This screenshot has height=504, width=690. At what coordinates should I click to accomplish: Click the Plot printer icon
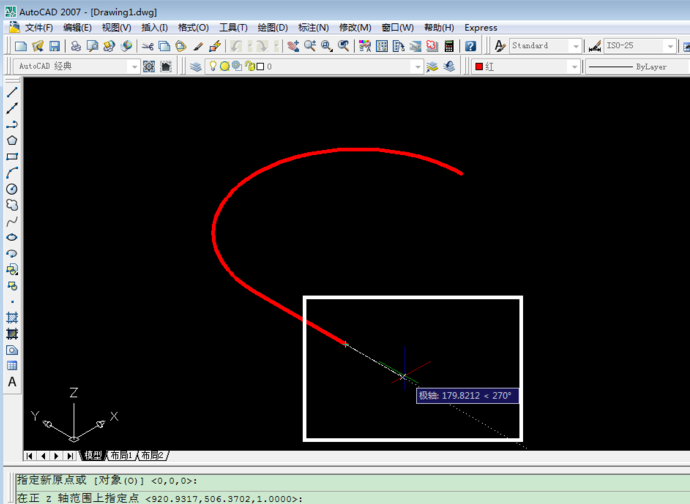(76, 46)
